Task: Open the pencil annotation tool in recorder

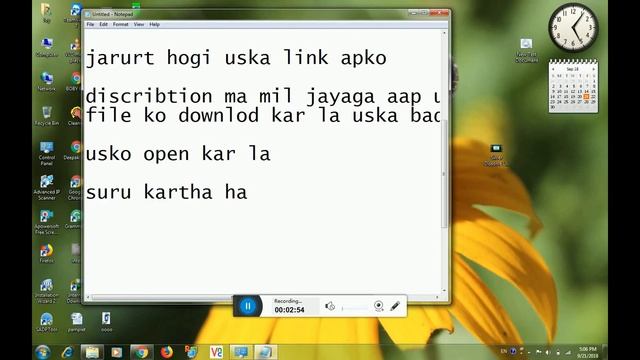Action: [395, 306]
